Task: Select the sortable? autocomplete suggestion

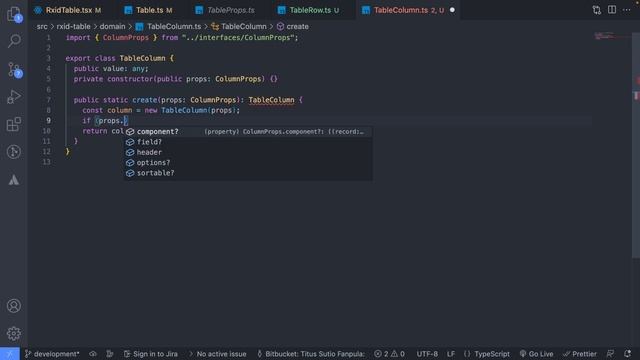Action: [248, 173]
